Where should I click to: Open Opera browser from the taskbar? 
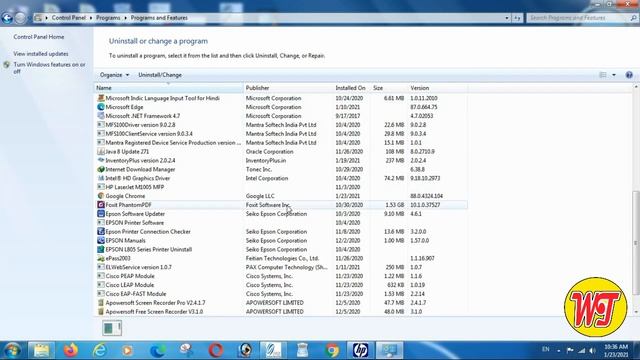pos(216,350)
